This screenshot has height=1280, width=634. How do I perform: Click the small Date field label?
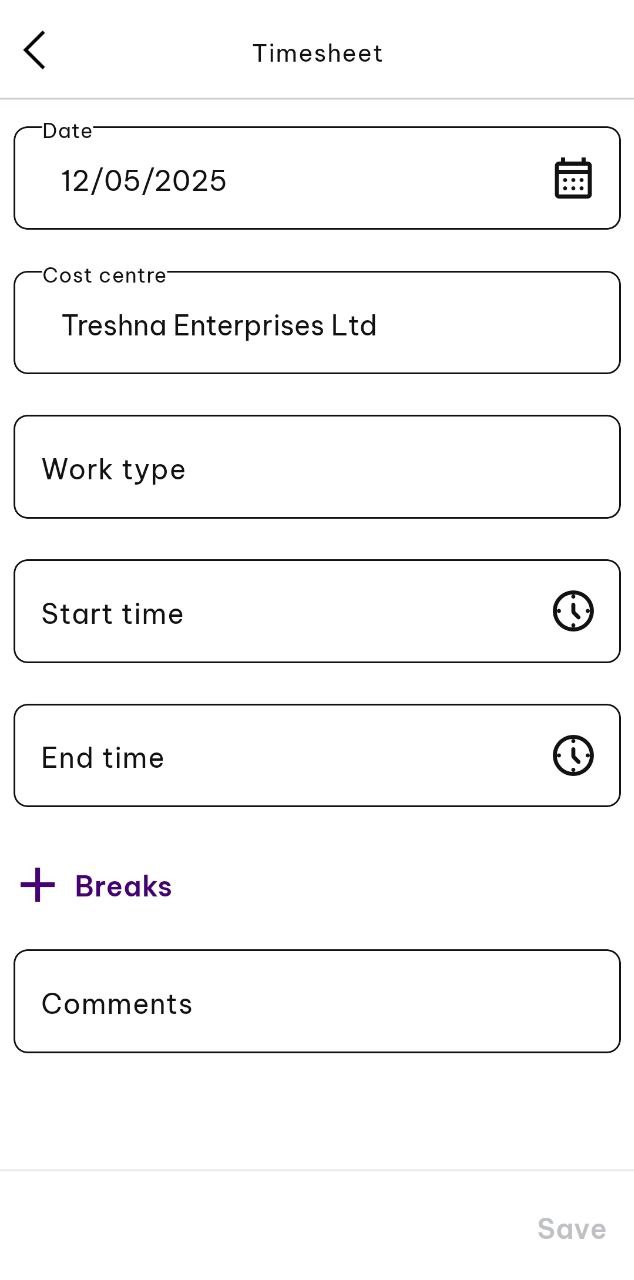(x=67, y=131)
